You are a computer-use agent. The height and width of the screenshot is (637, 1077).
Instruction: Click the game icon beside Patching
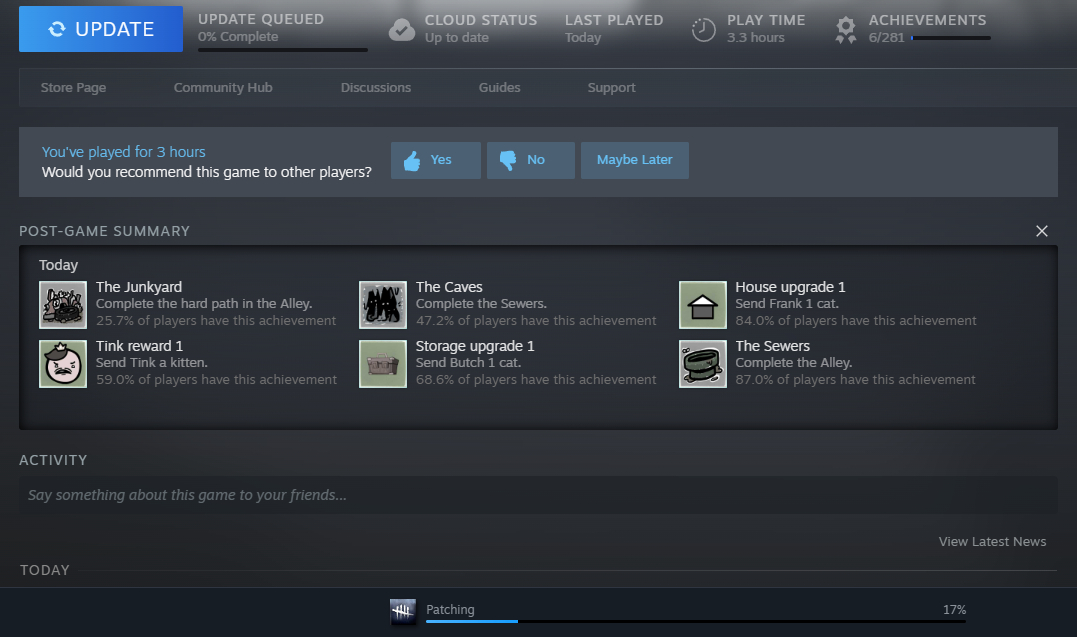pos(403,611)
